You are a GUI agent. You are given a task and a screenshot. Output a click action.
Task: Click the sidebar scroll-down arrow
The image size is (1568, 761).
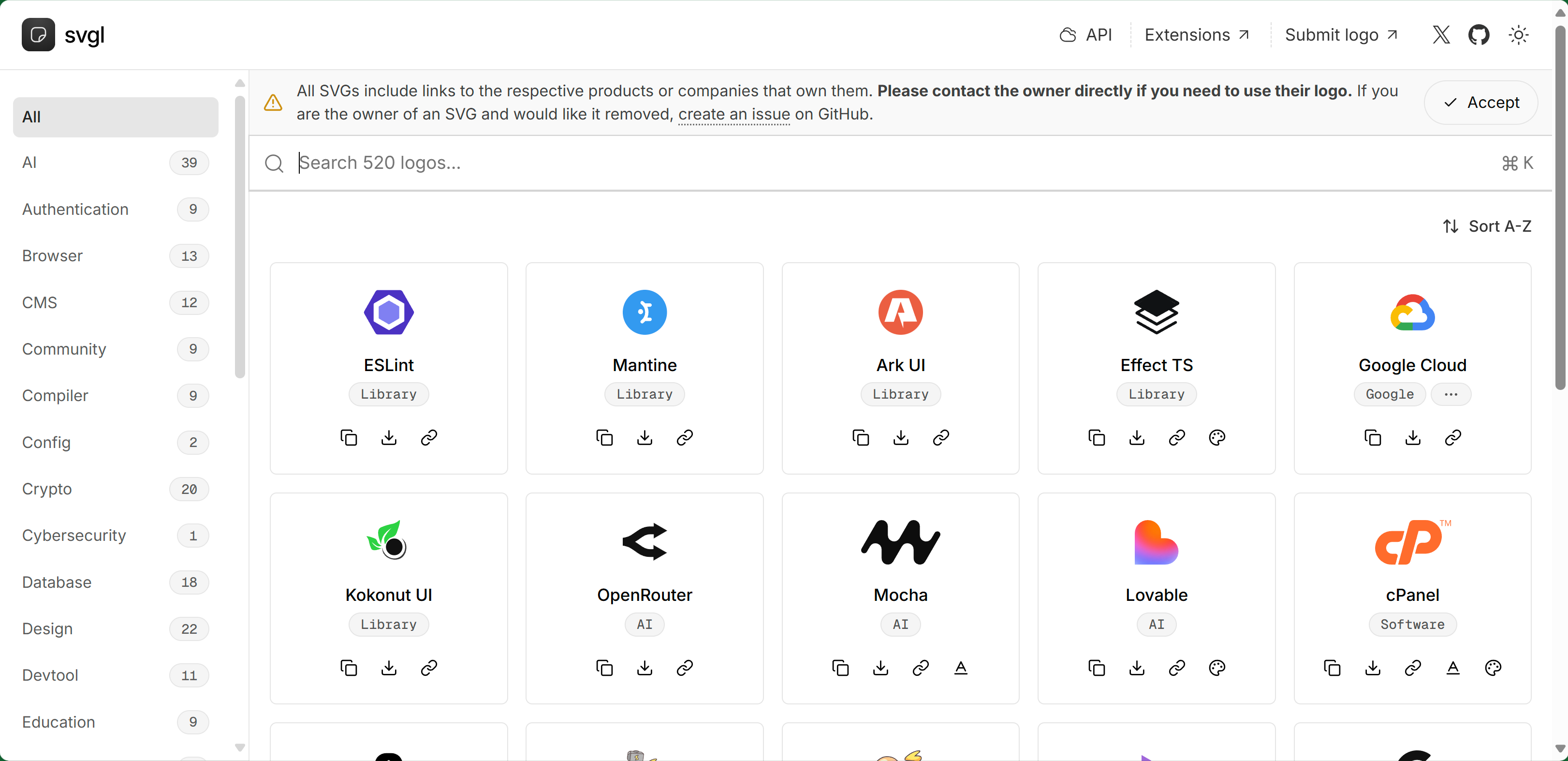coord(240,747)
